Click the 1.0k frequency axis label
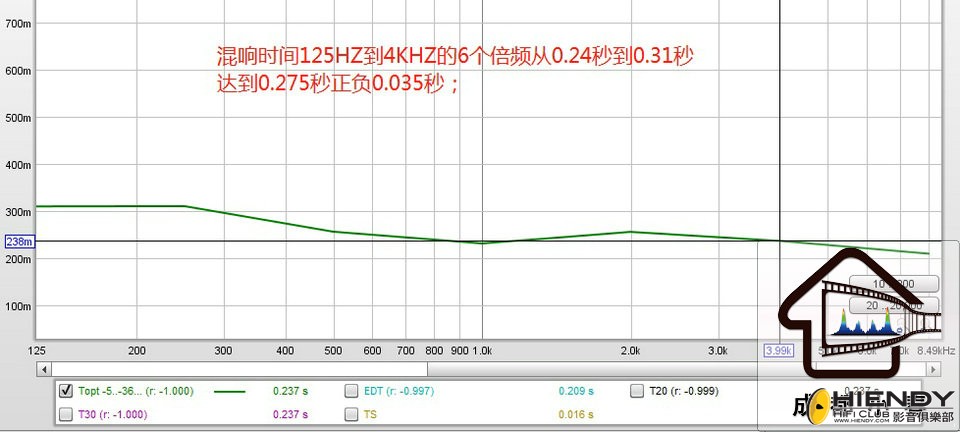 482,351
